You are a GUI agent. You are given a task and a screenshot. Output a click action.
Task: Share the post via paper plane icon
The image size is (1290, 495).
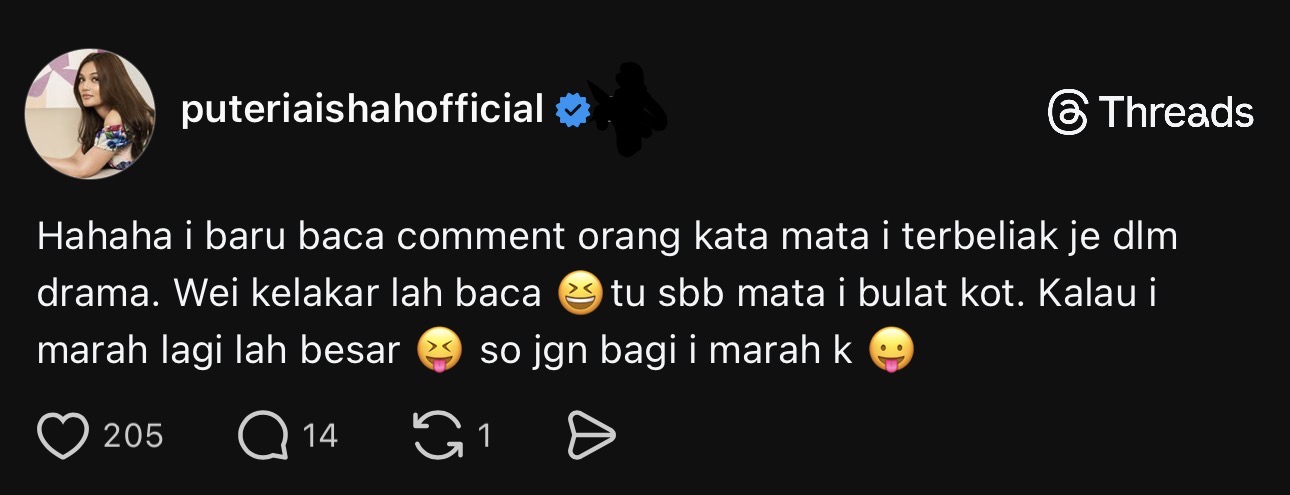coord(591,436)
